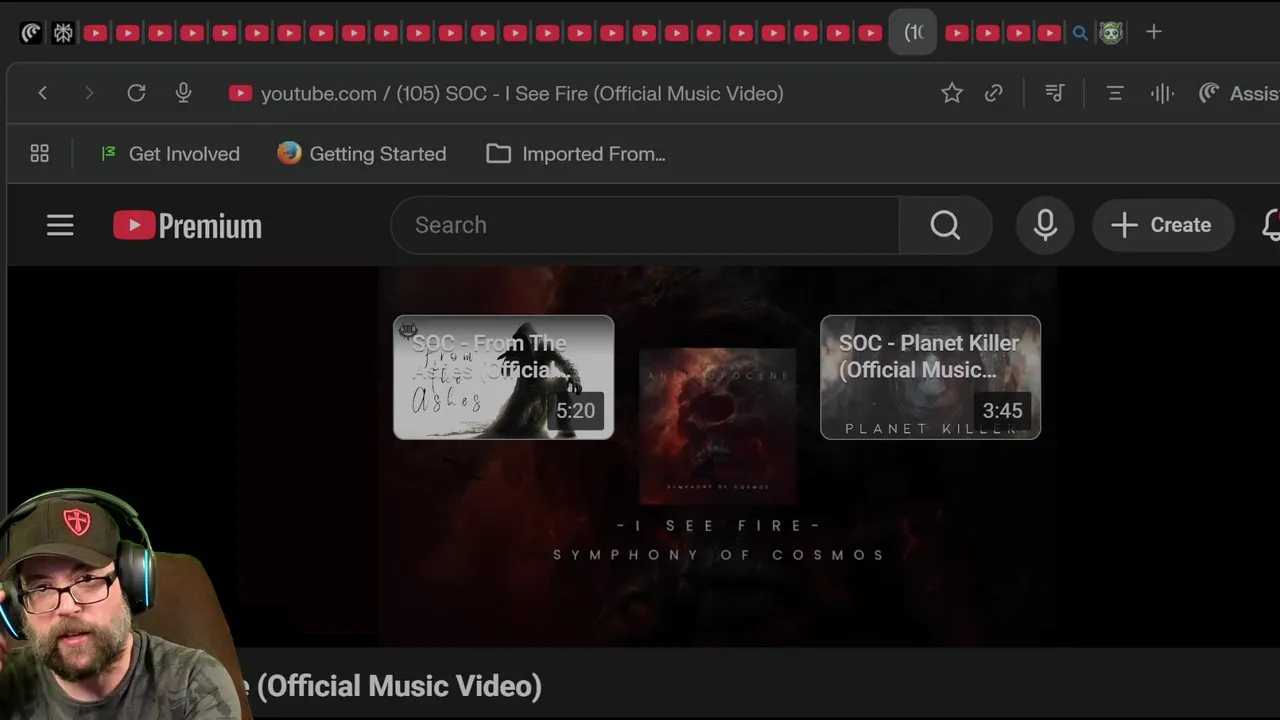This screenshot has height=720, width=1280.
Task: Click the YouTube Premium logo
Action: 188,225
